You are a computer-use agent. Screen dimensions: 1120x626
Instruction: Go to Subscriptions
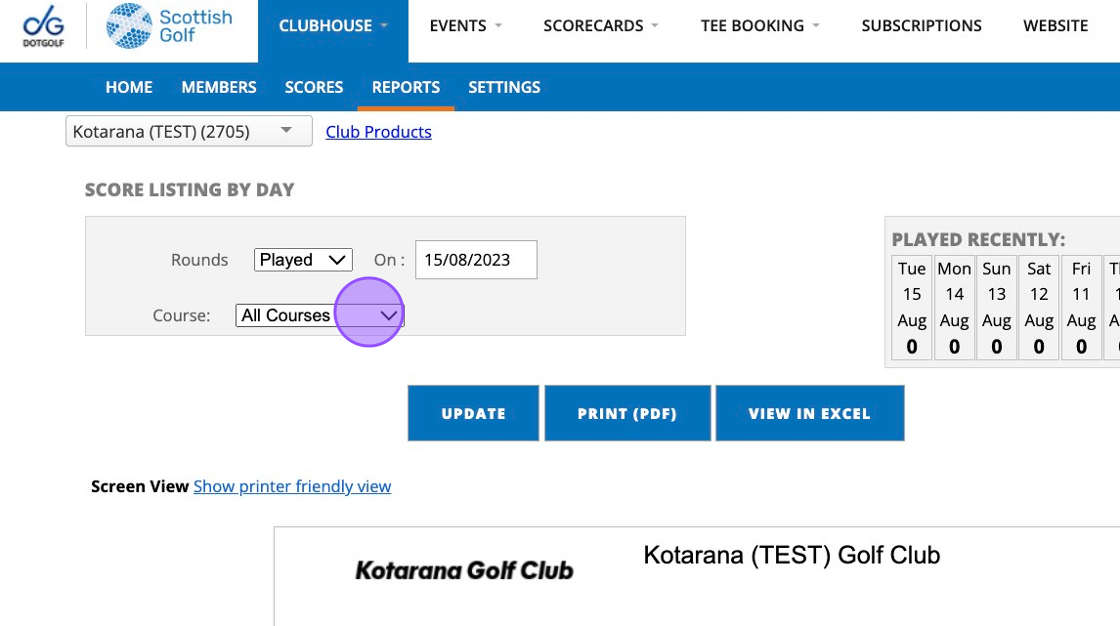pyautogui.click(x=921, y=26)
